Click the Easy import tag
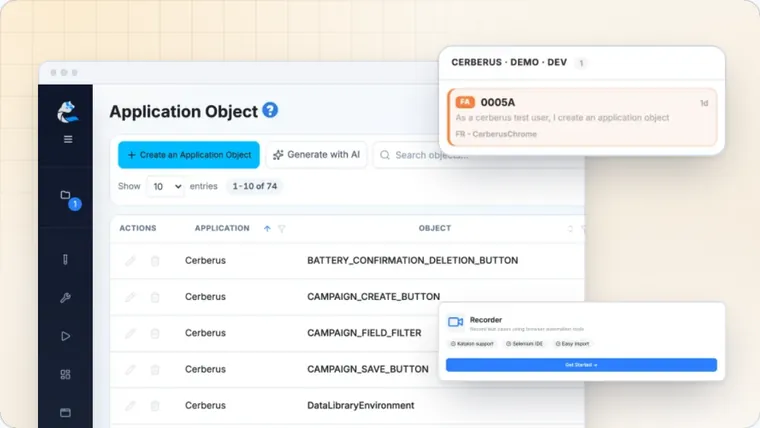The height and width of the screenshot is (428, 760). tap(572, 344)
